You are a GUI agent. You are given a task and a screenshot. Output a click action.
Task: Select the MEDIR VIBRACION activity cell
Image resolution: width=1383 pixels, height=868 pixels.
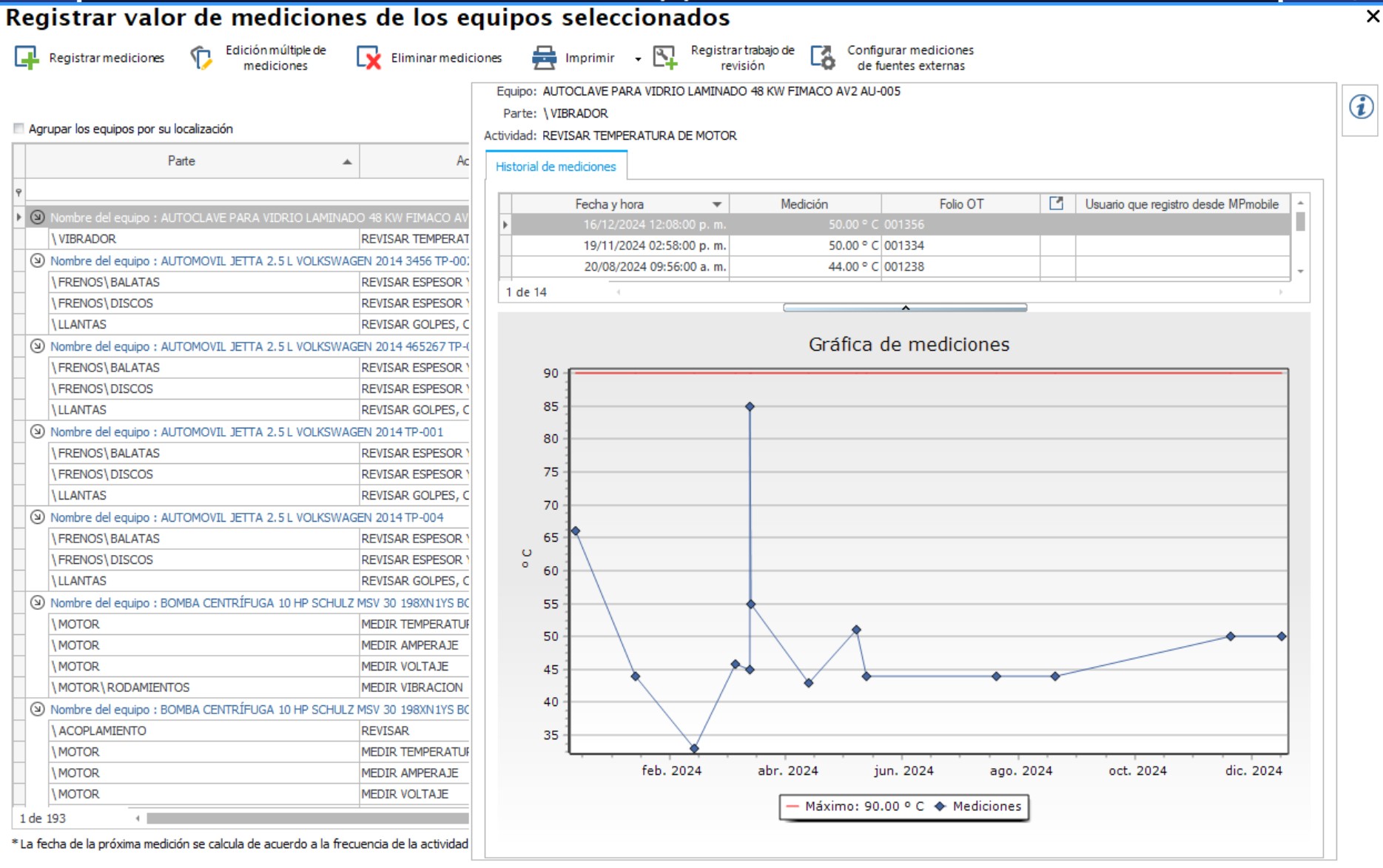pos(414,687)
